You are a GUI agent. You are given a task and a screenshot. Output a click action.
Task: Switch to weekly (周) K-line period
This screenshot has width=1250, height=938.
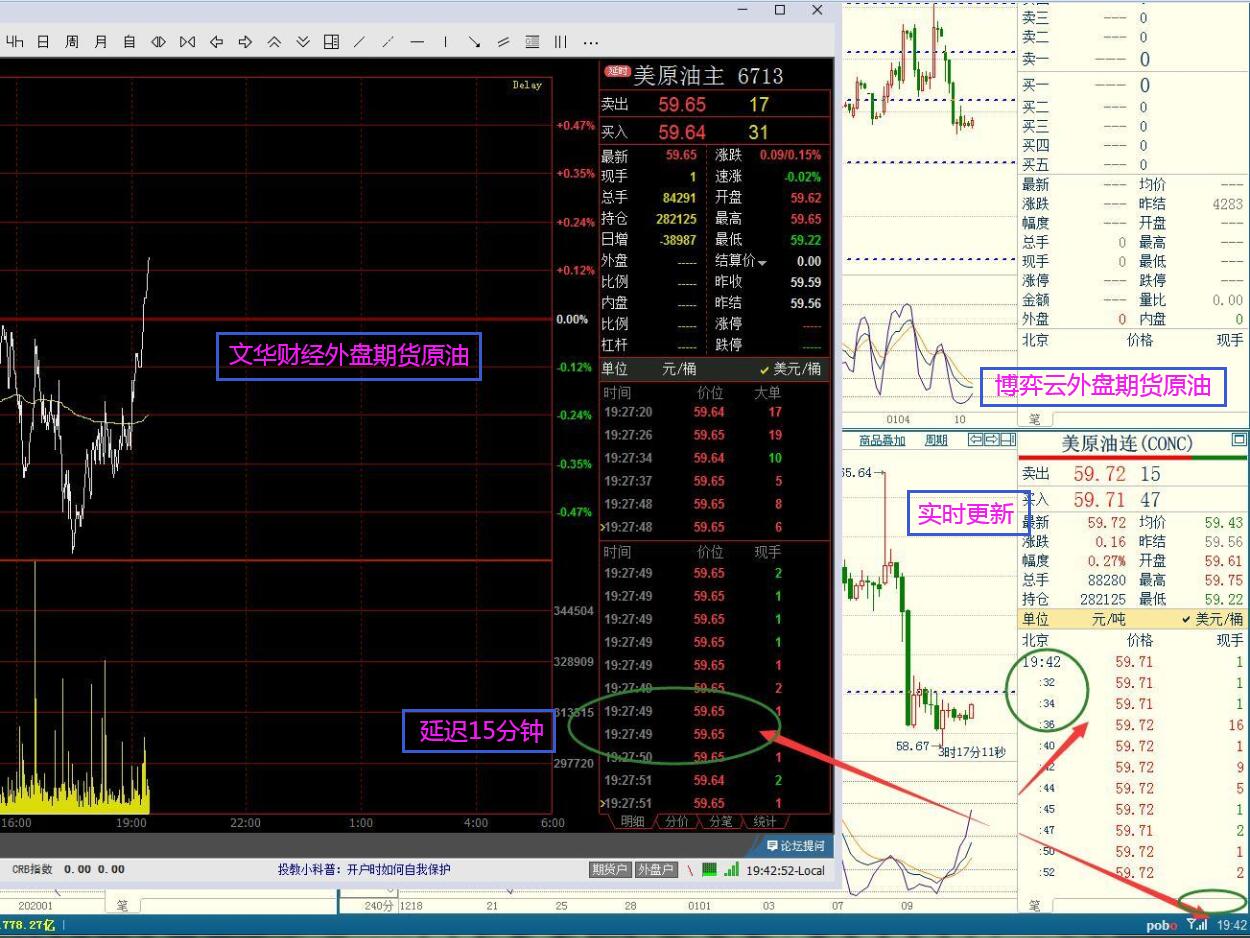tap(72, 42)
